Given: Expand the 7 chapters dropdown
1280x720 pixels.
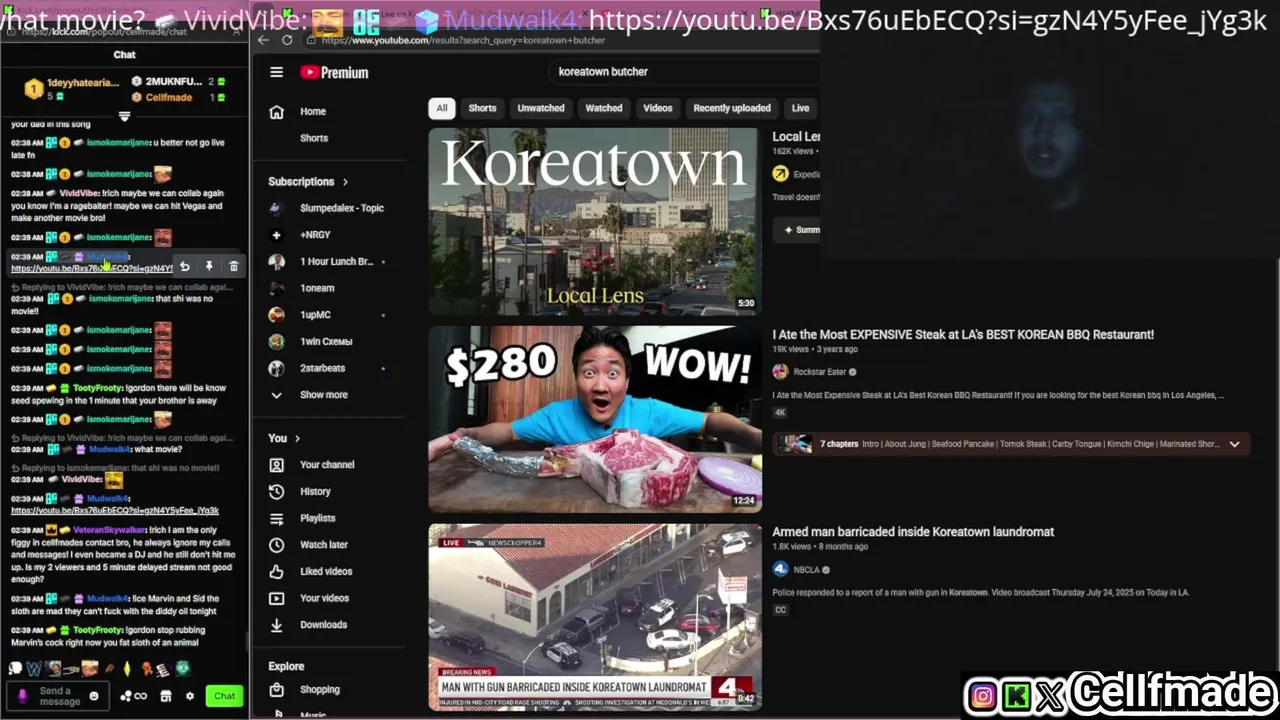Looking at the screenshot, I should pyautogui.click(x=1234, y=444).
